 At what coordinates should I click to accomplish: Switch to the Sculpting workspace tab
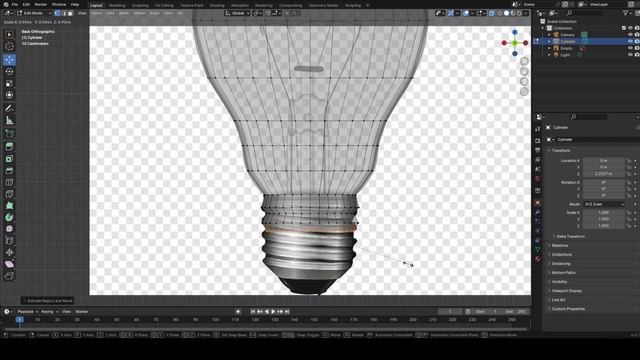coord(140,5)
